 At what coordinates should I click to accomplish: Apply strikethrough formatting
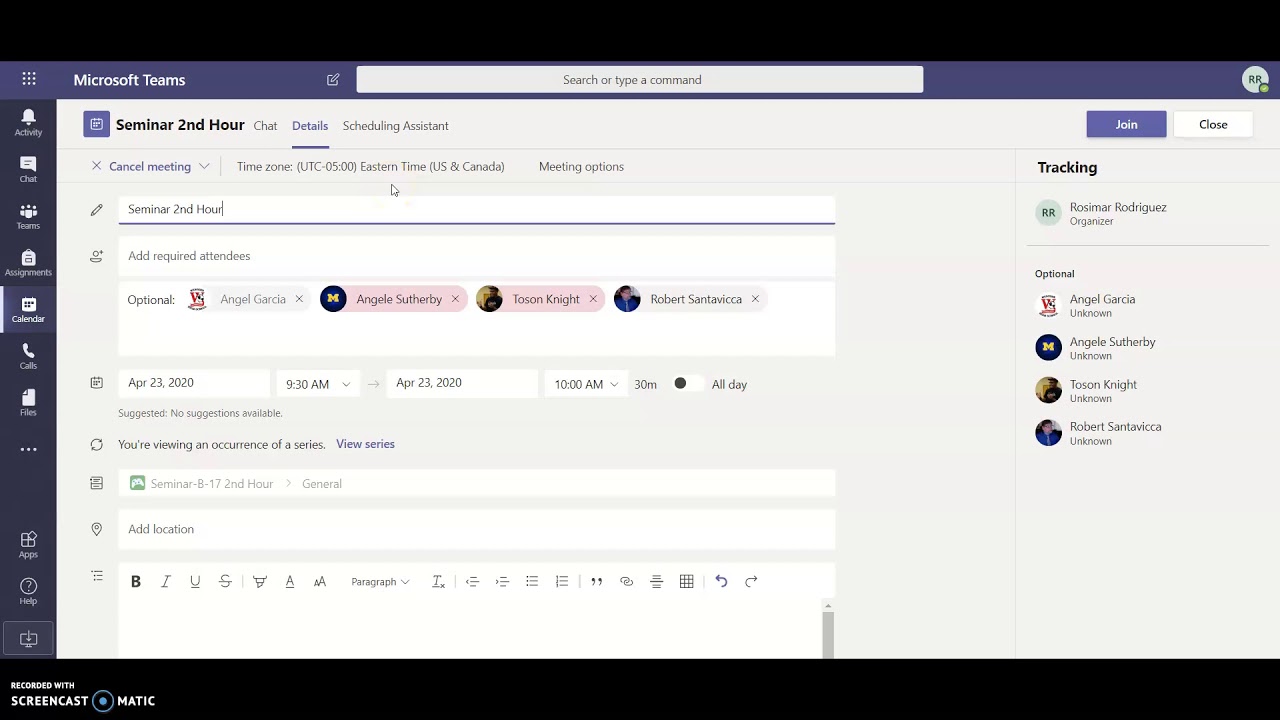(225, 581)
